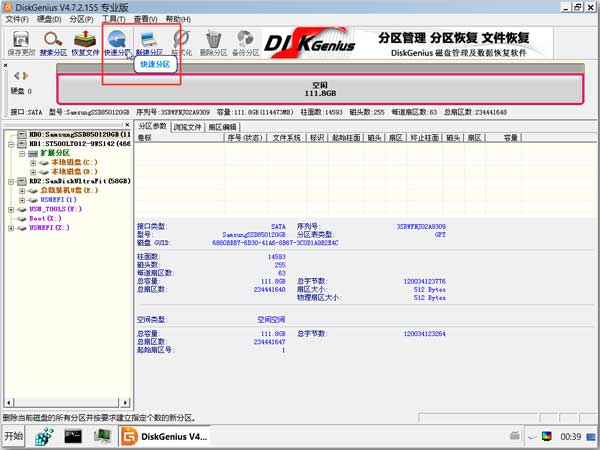Go to the next disk with right arrow
The height and width of the screenshot is (450, 600).
tap(25, 76)
